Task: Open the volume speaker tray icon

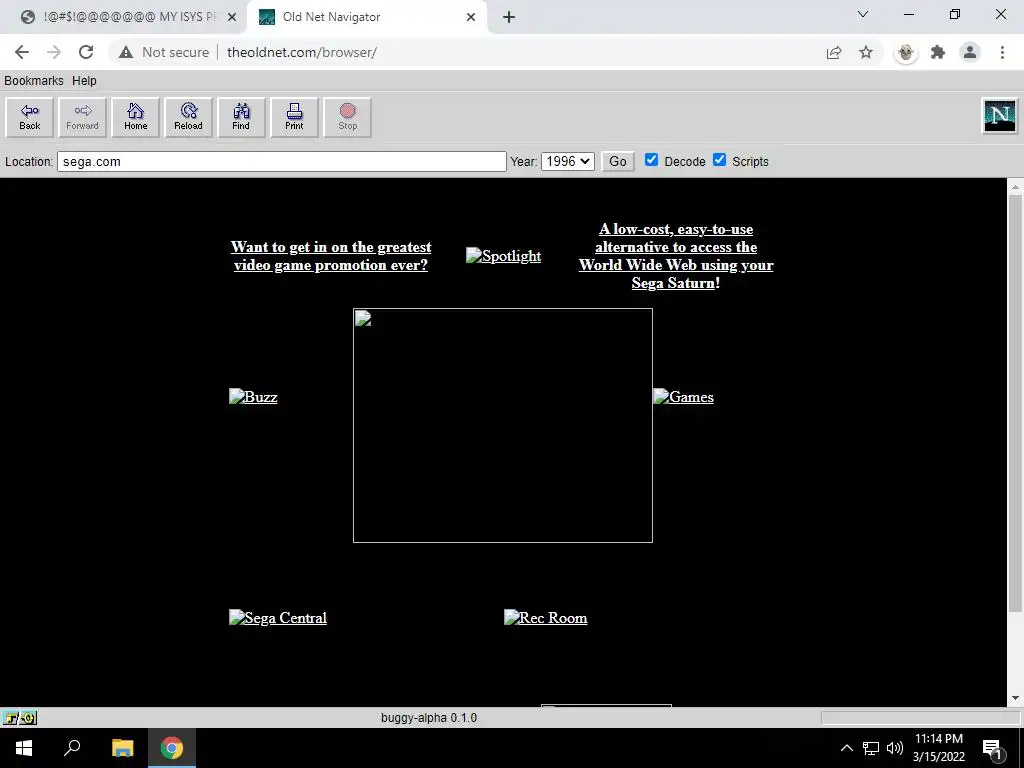Action: (895, 748)
